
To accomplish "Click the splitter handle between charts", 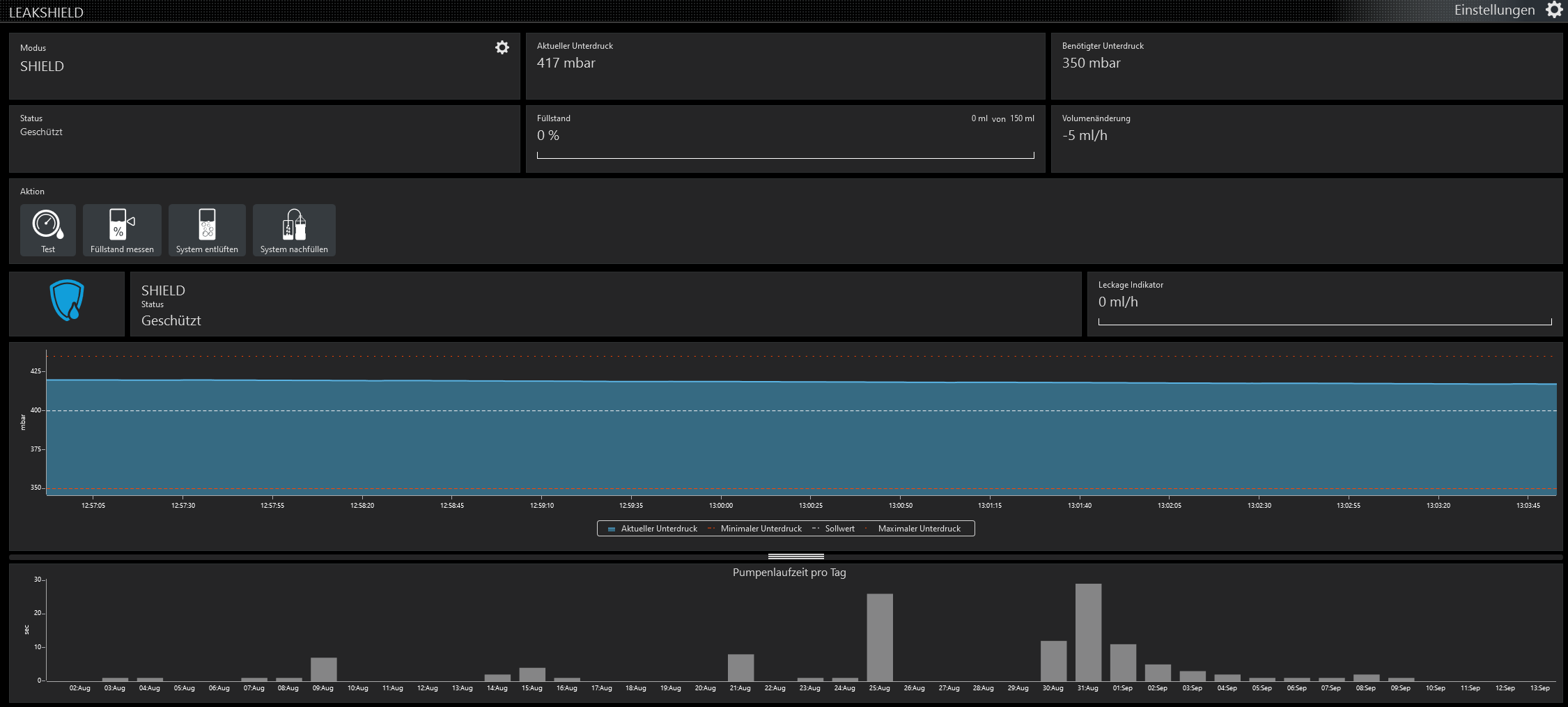I will point(795,557).
